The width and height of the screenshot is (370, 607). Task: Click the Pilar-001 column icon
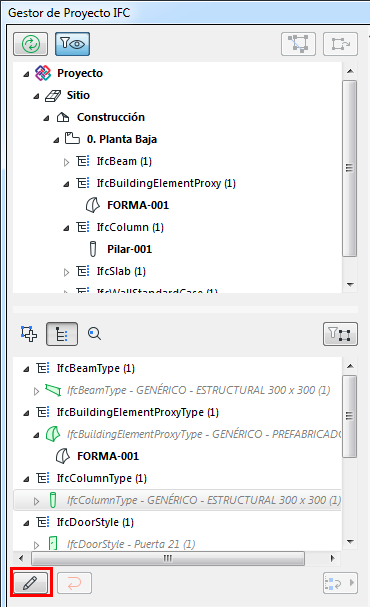tap(93, 249)
